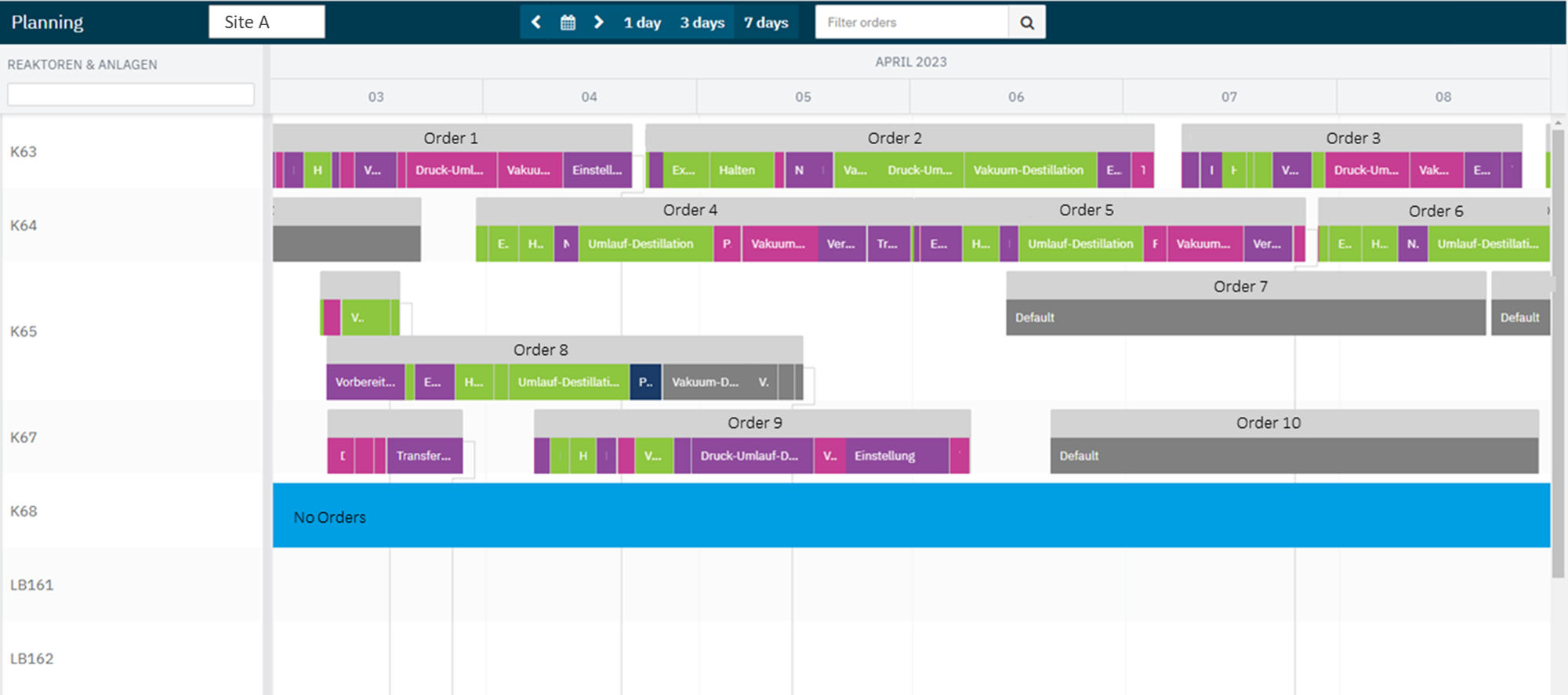
Task: Click the previous period arrow
Action: pyautogui.click(x=536, y=22)
